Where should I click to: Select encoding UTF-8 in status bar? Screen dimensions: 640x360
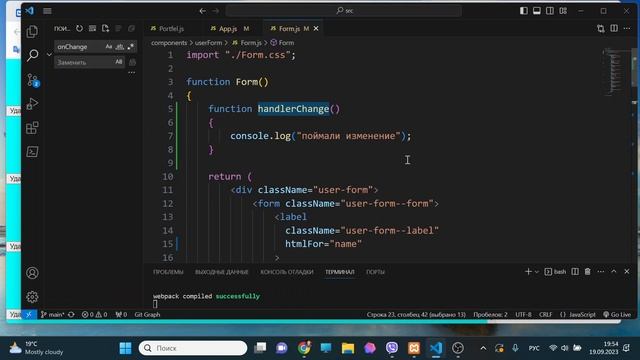click(523, 314)
